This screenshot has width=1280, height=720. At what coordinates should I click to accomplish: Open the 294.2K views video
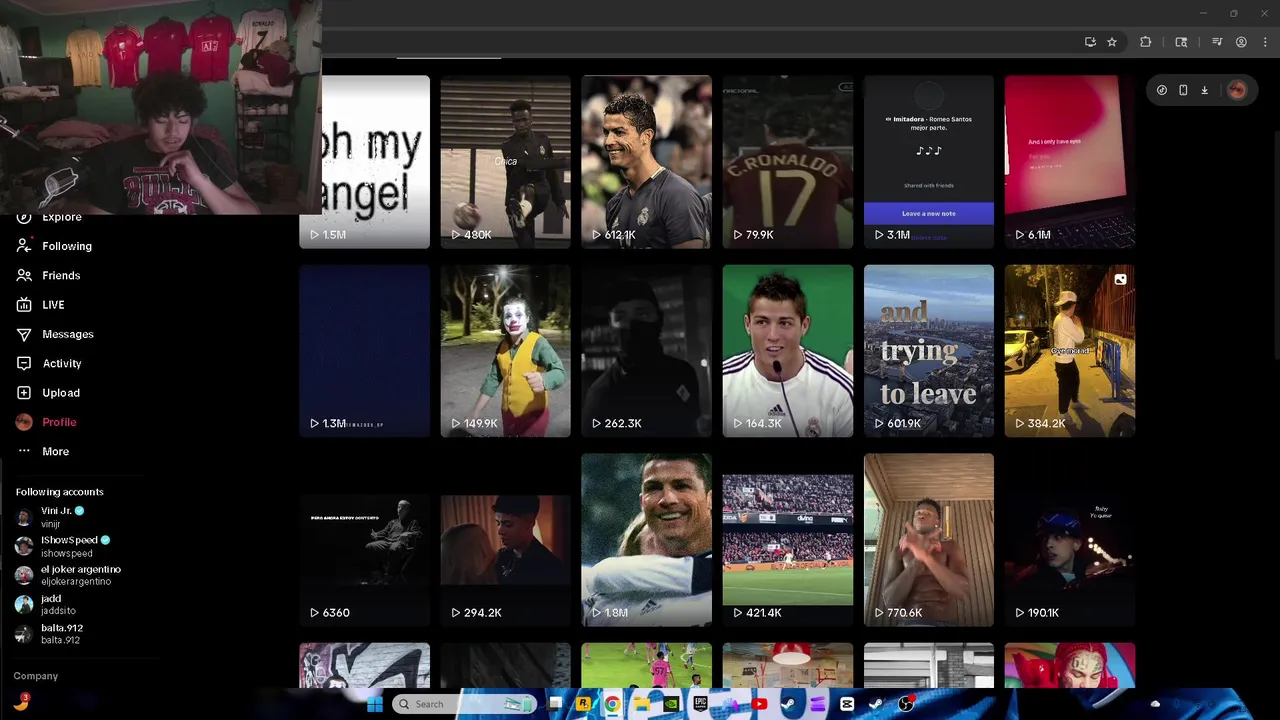[506, 540]
